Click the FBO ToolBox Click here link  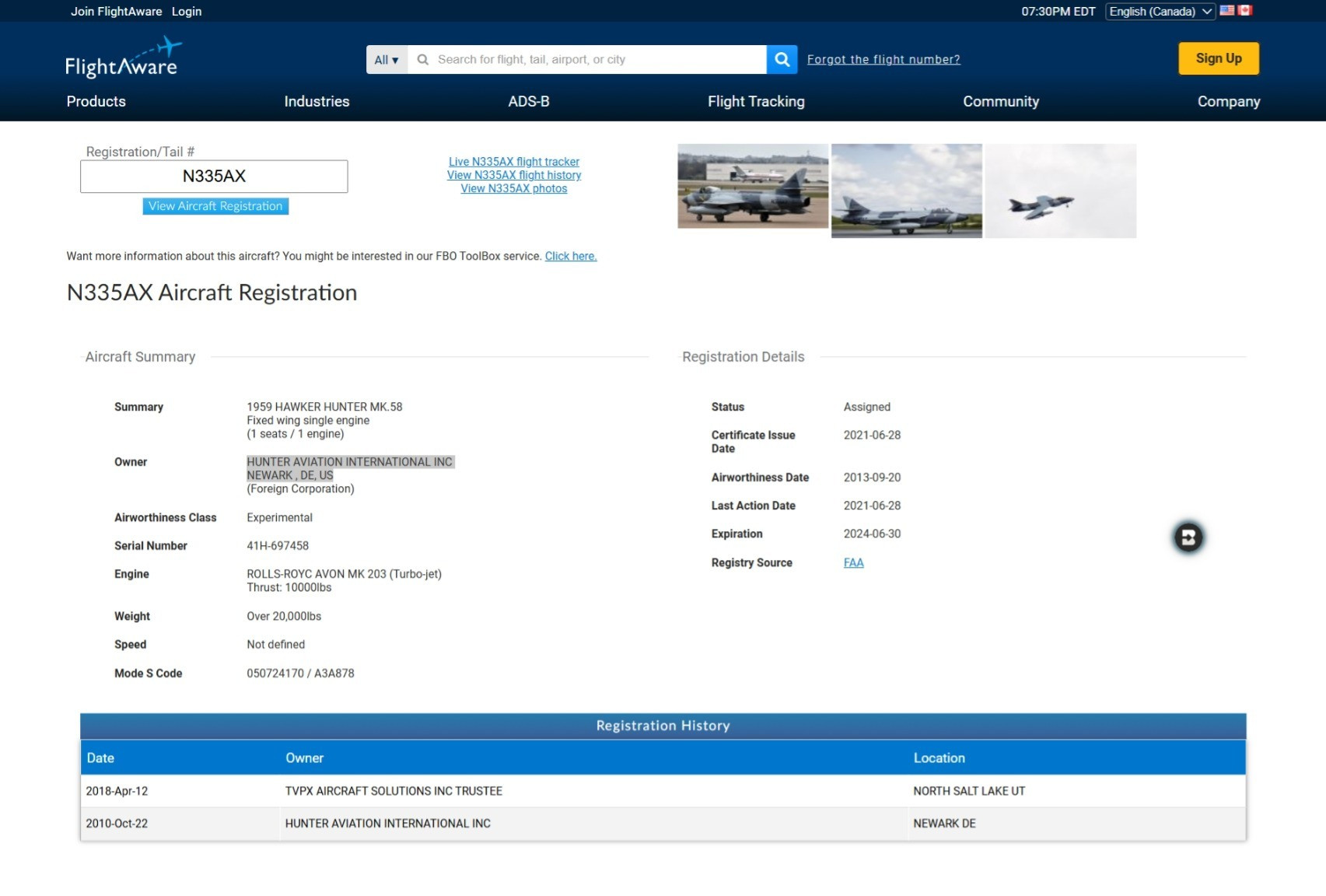click(x=571, y=256)
